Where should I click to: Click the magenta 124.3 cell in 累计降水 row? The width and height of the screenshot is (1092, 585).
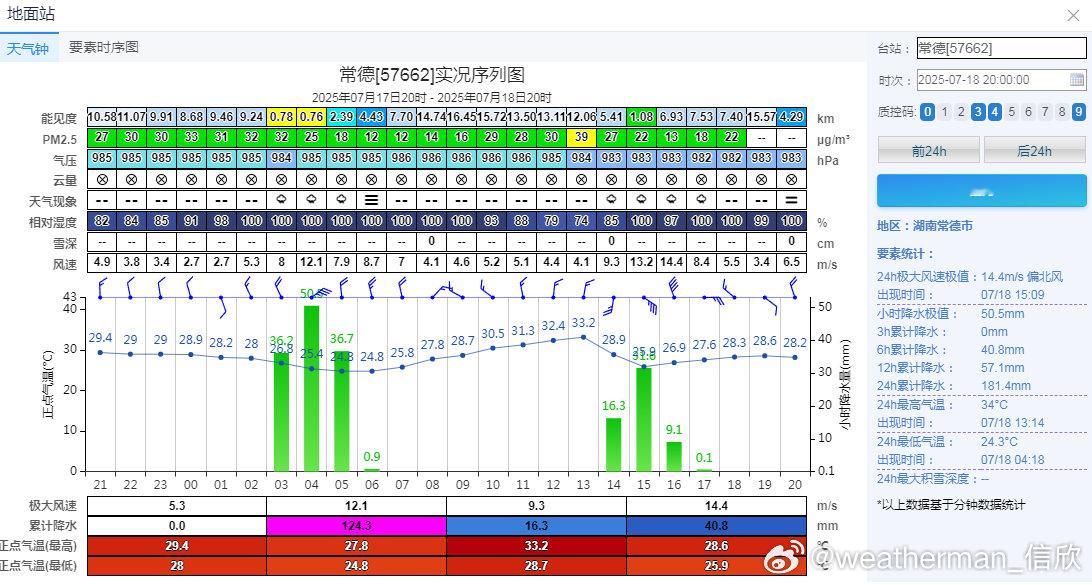(357, 526)
